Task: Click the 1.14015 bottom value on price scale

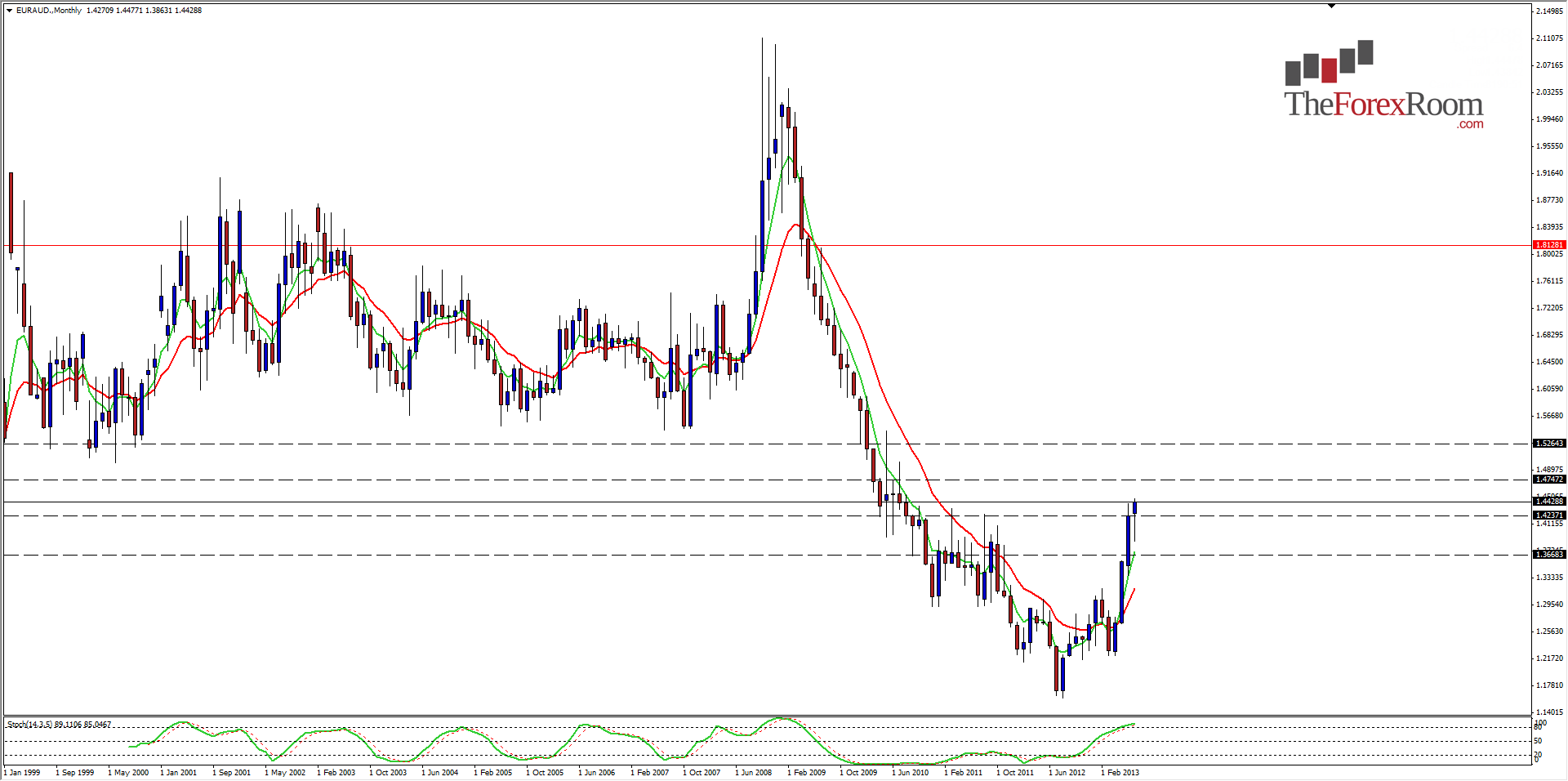Action: [x=1549, y=712]
